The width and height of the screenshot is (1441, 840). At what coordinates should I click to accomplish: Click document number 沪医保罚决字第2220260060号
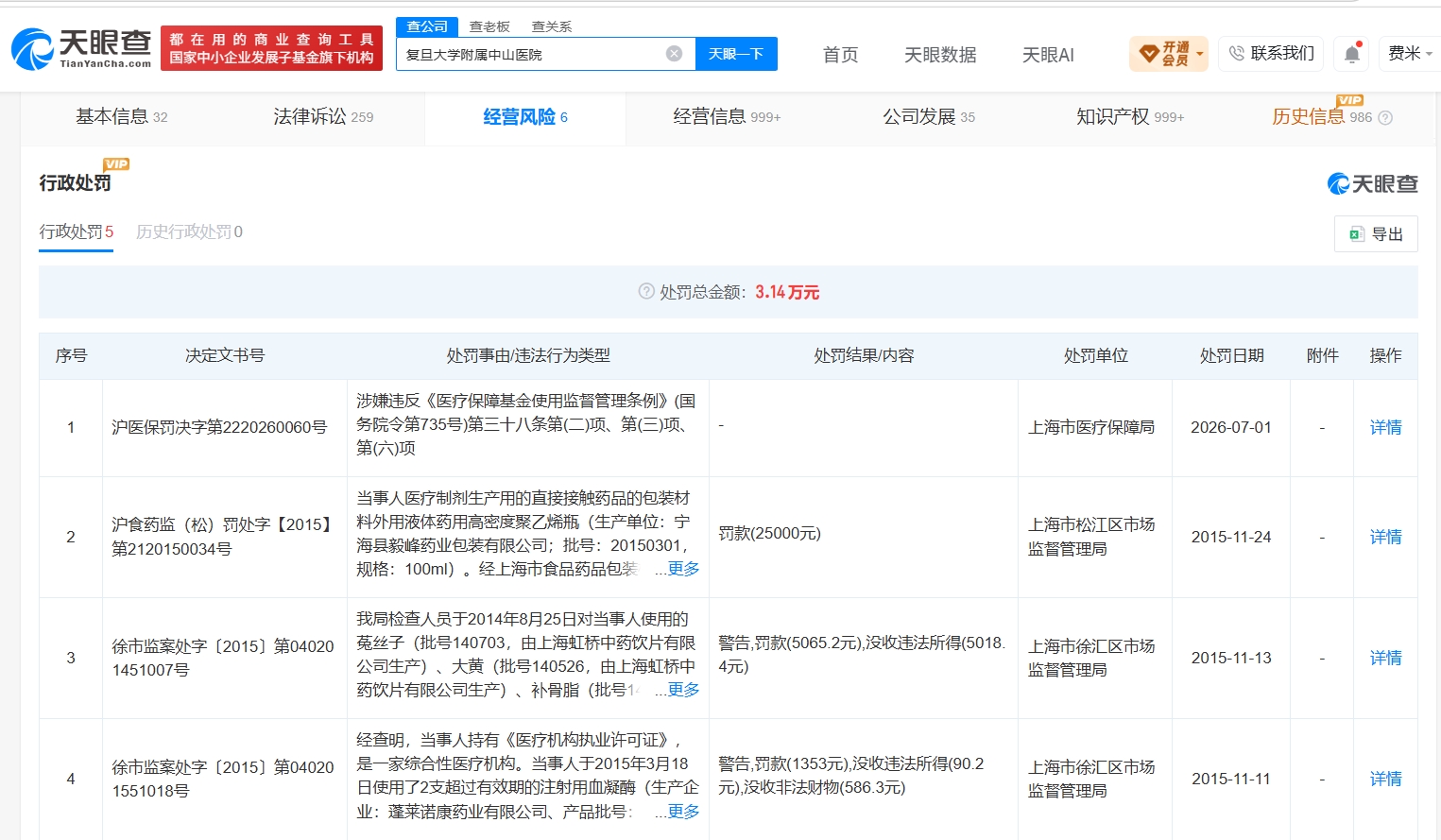tap(219, 427)
